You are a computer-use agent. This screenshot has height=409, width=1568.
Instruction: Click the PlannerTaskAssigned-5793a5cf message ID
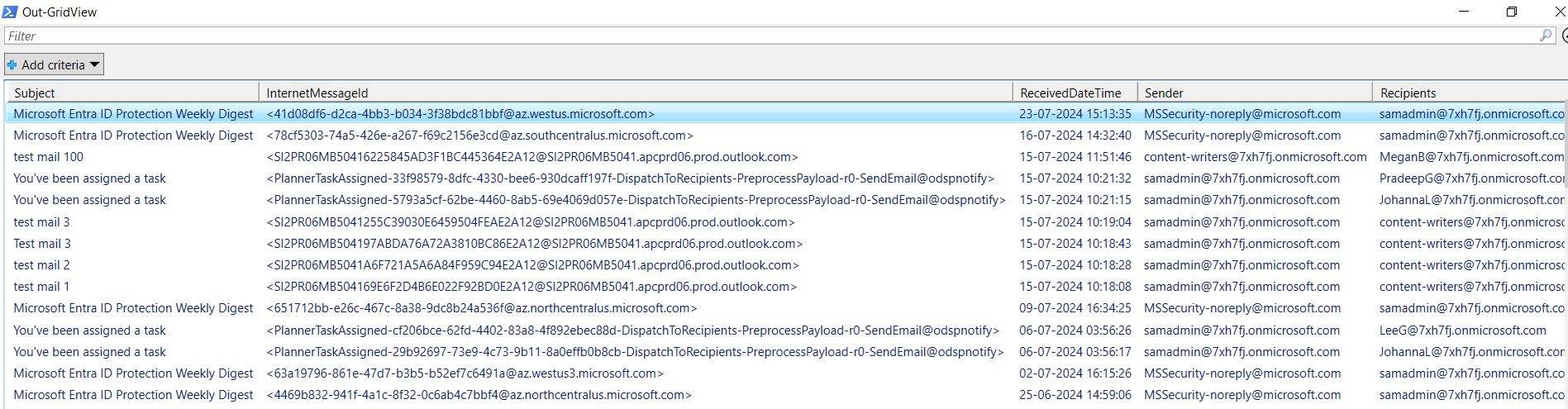pyautogui.click(x=636, y=200)
